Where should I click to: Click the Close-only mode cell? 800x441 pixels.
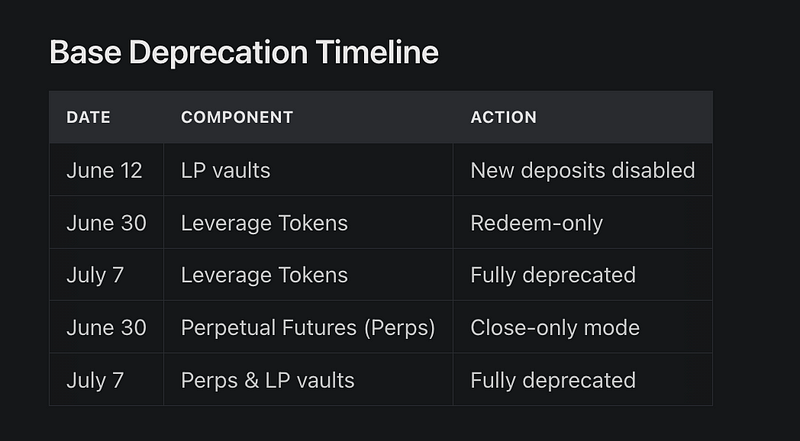coord(555,328)
